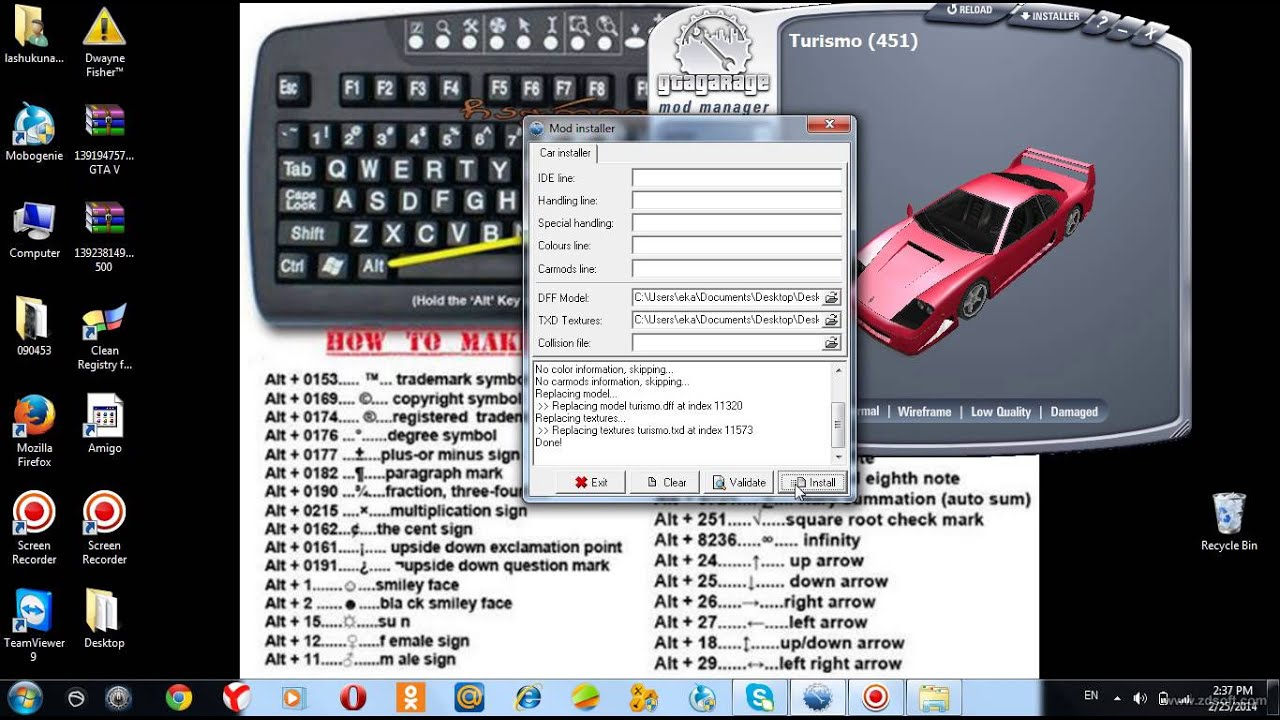Screen dimensions: 1280x720
Task: Open the screen recorder taskbar icon
Action: coord(876,697)
